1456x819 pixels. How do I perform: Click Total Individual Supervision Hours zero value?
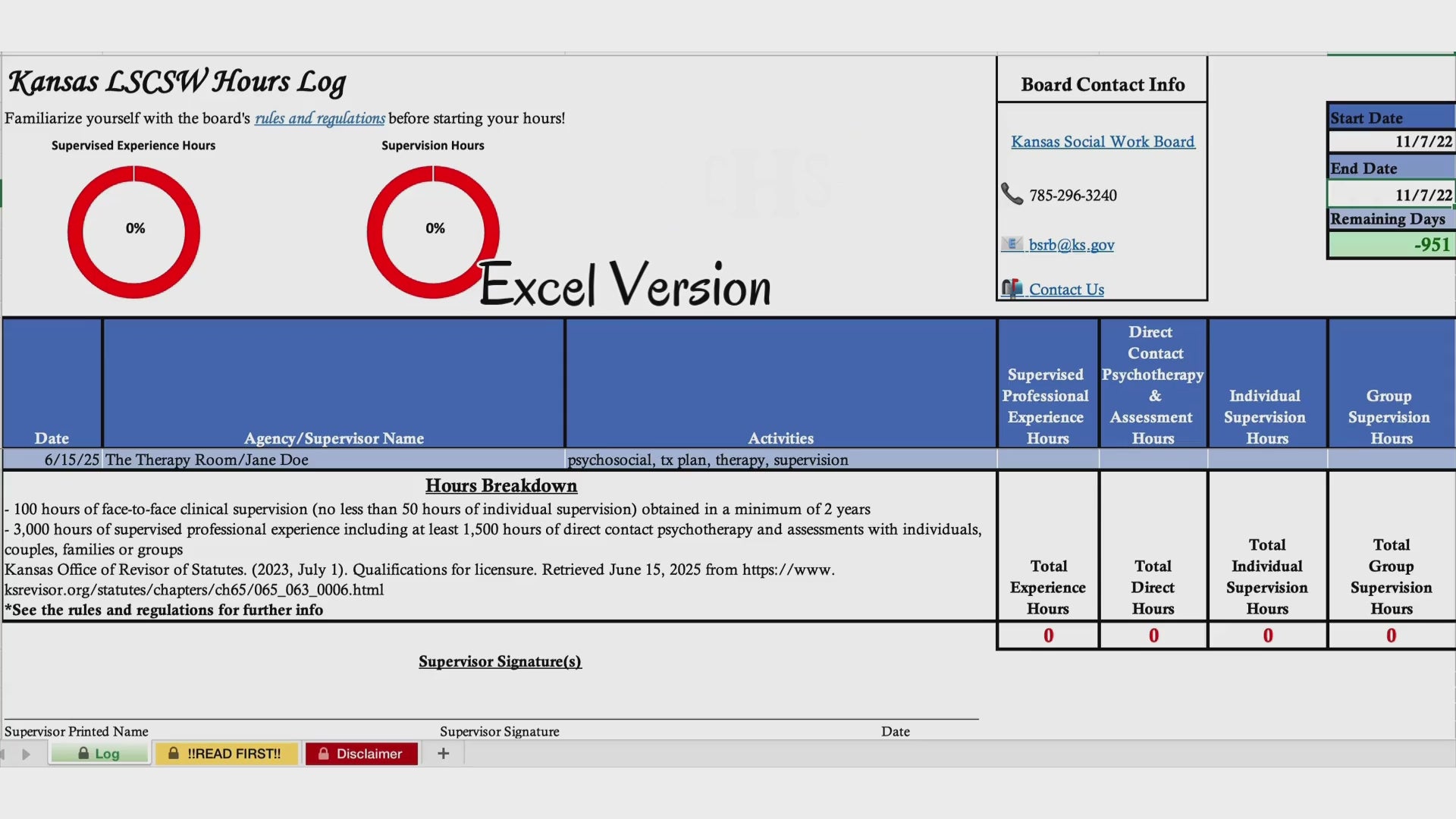[x=1267, y=635]
